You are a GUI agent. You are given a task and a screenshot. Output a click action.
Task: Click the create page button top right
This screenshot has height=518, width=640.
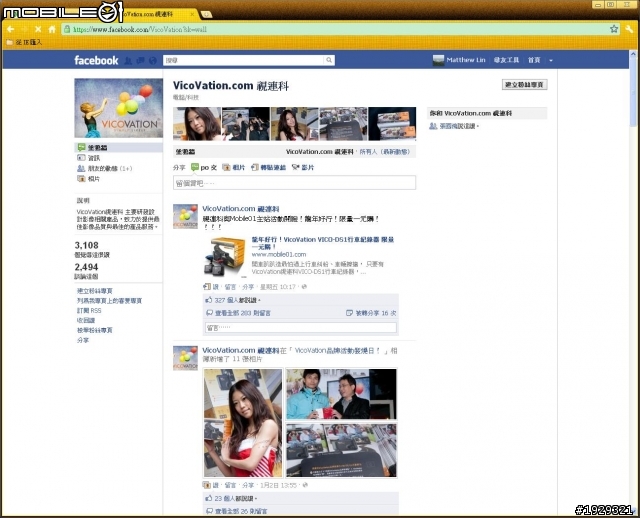(x=524, y=84)
